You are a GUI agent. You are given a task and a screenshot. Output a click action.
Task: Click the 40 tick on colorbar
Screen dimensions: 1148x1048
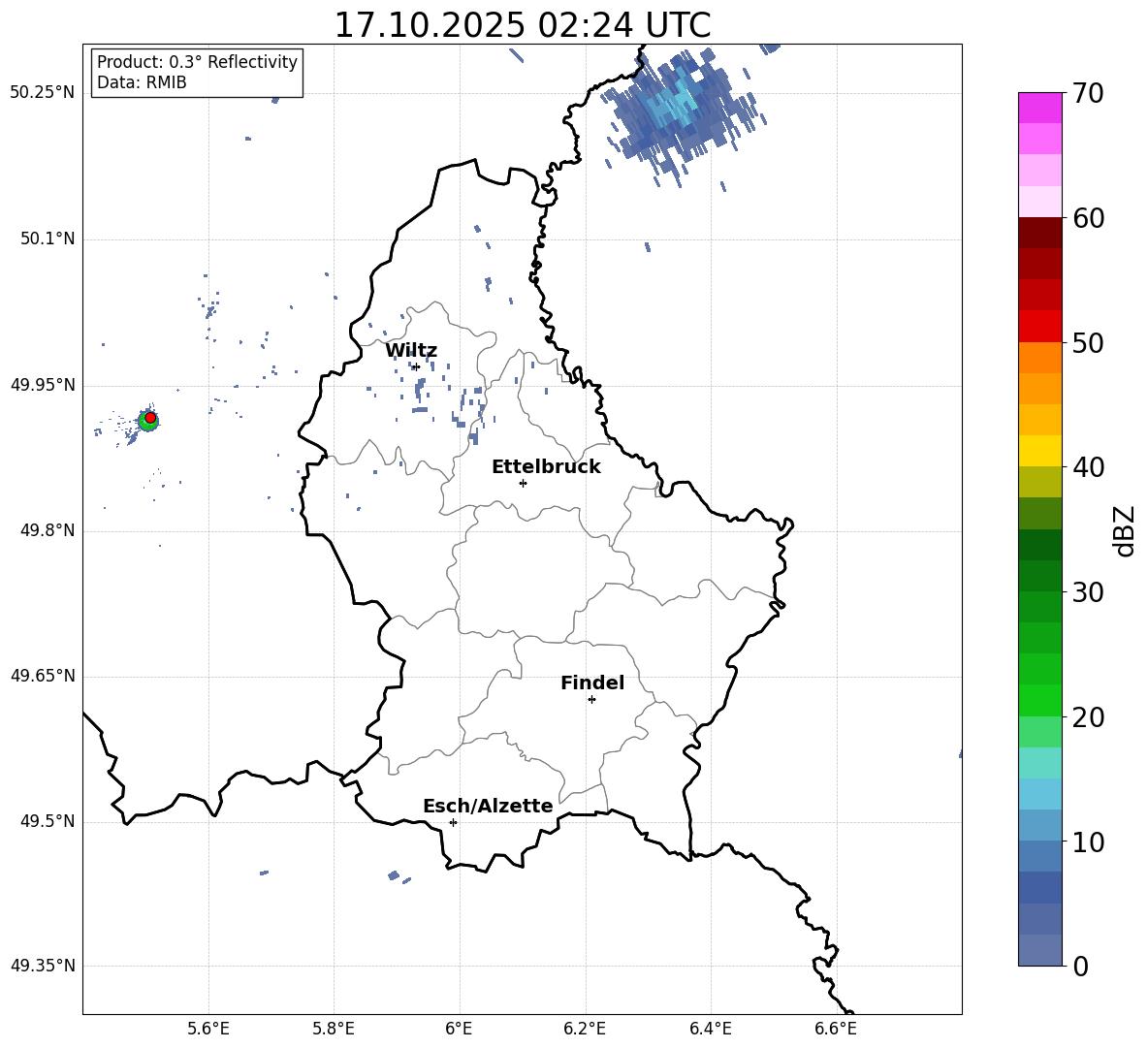pyautogui.click(x=1088, y=467)
